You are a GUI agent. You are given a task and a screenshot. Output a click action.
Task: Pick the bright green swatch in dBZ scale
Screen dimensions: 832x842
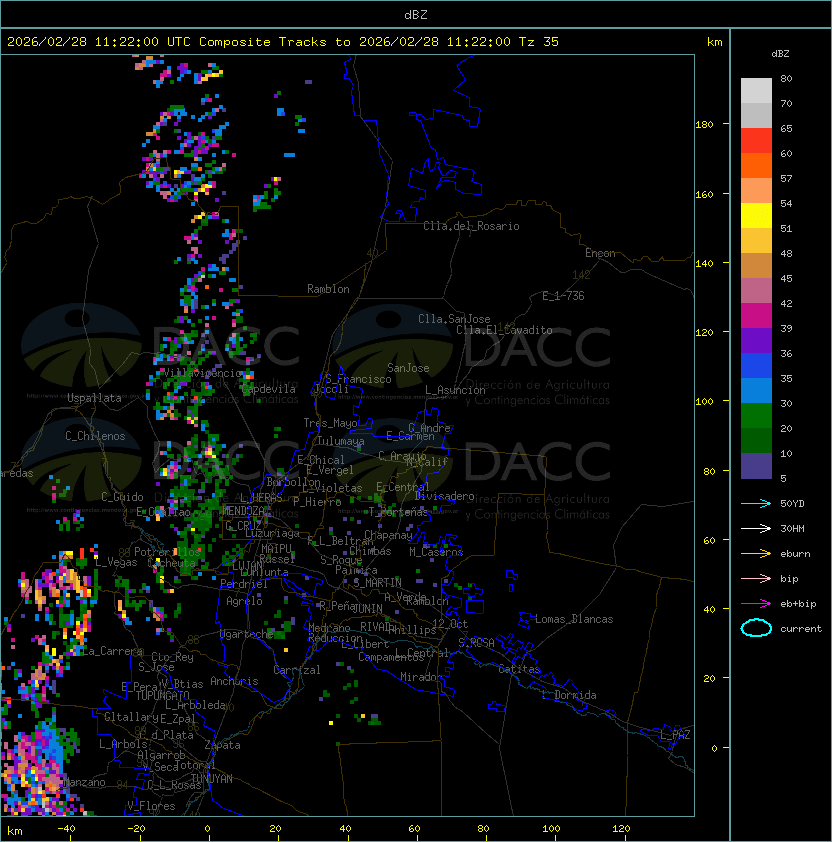[756, 415]
